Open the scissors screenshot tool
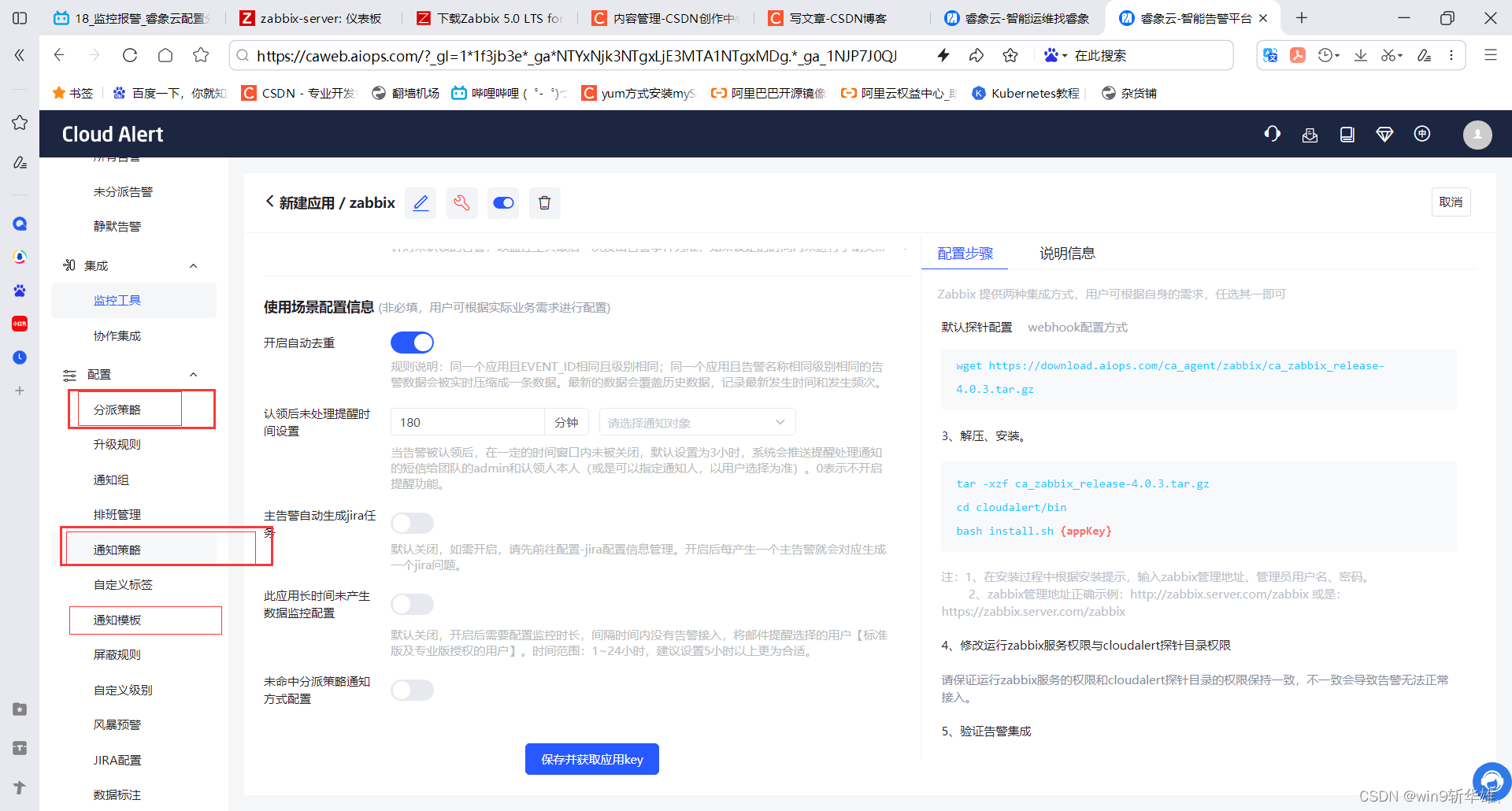This screenshot has height=811, width=1512. [x=1392, y=55]
